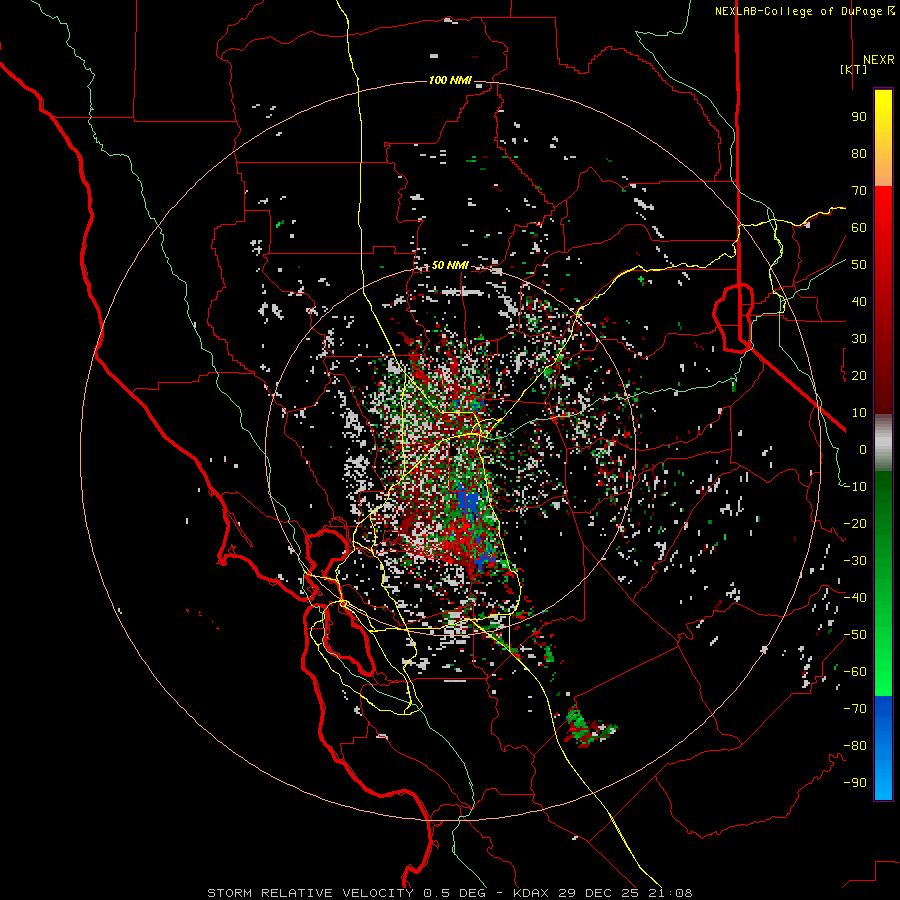Viewport: 900px width, 900px height.
Task: Click the 50 NMI range ring label
Action: (x=451, y=265)
